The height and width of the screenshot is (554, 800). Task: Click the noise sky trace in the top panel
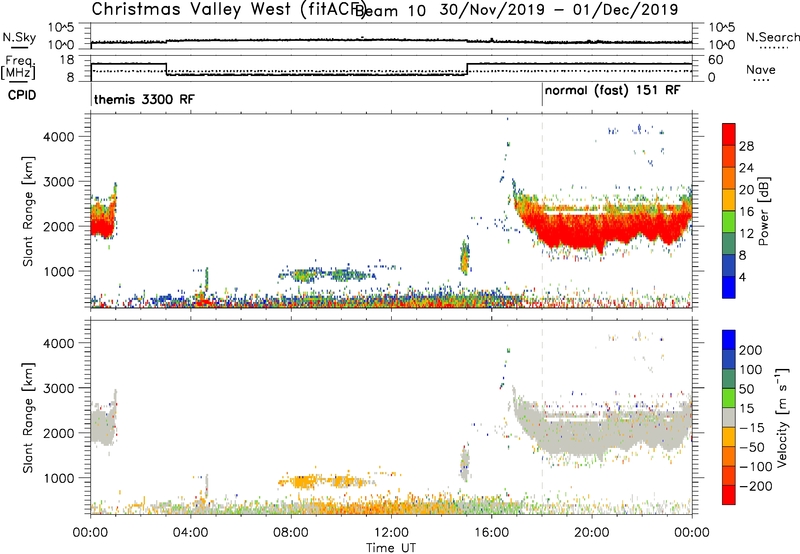pos(391,40)
